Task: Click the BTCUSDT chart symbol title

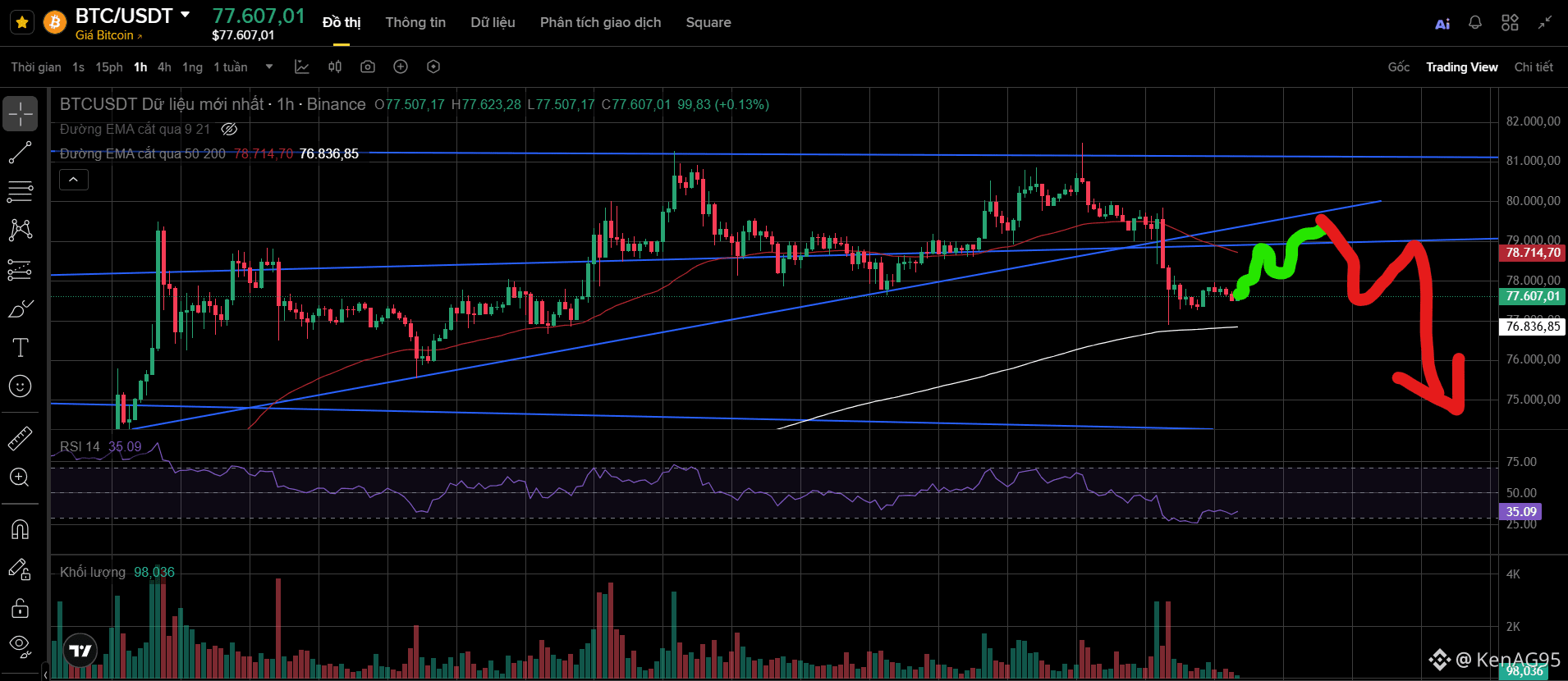Action: coord(213,104)
